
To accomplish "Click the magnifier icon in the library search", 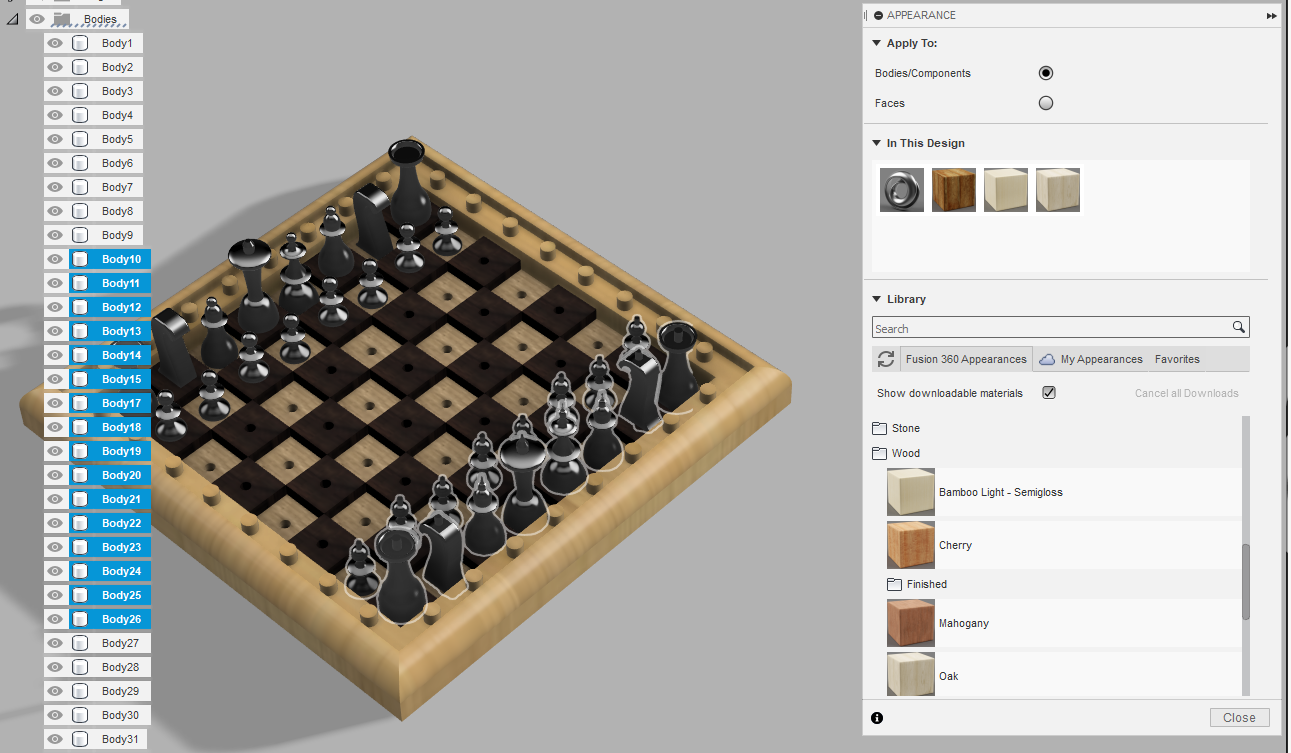I will [x=1238, y=327].
